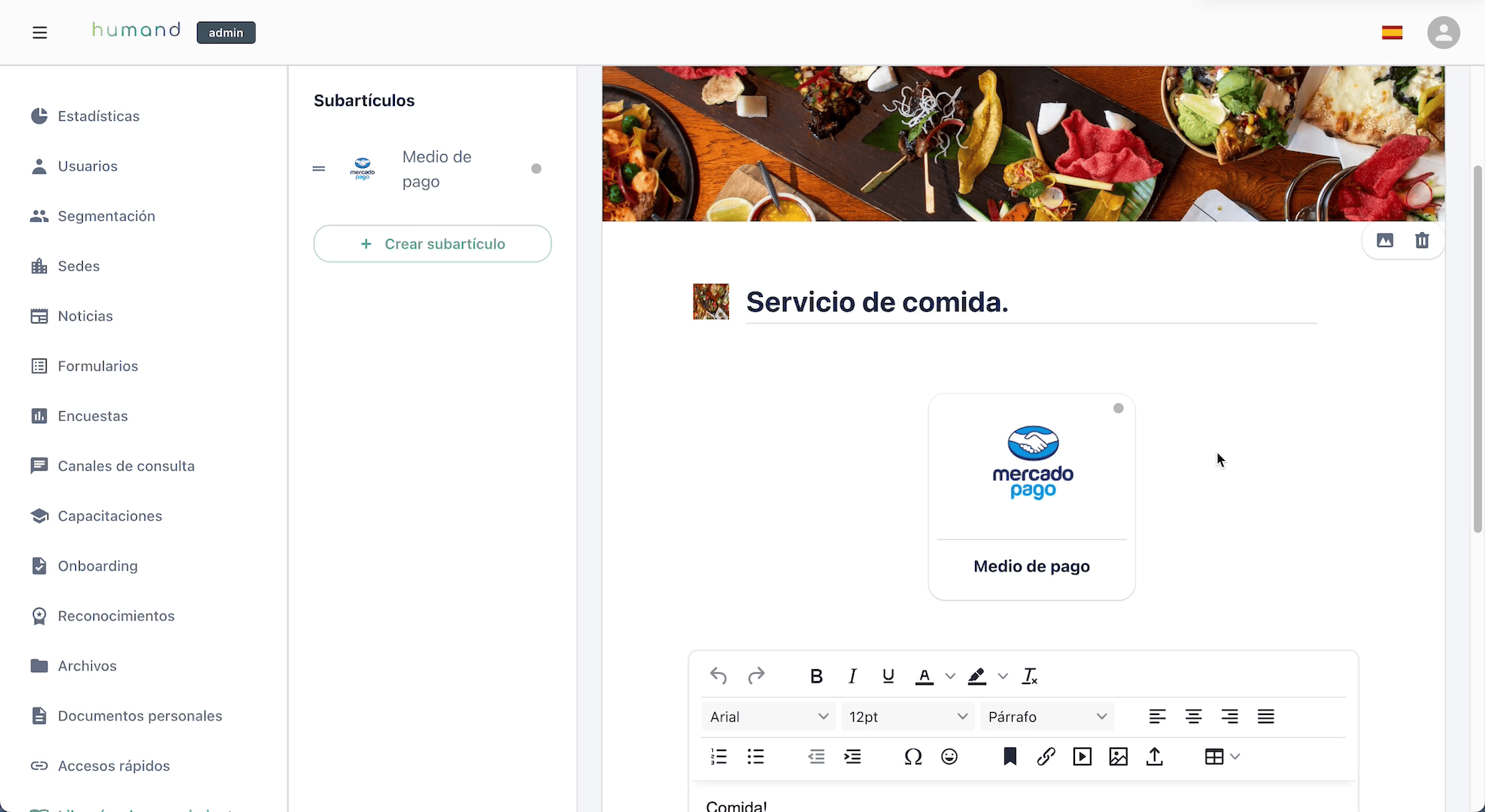Delete the cover image with trash icon
This screenshot has width=1485, height=812.
pyautogui.click(x=1422, y=241)
